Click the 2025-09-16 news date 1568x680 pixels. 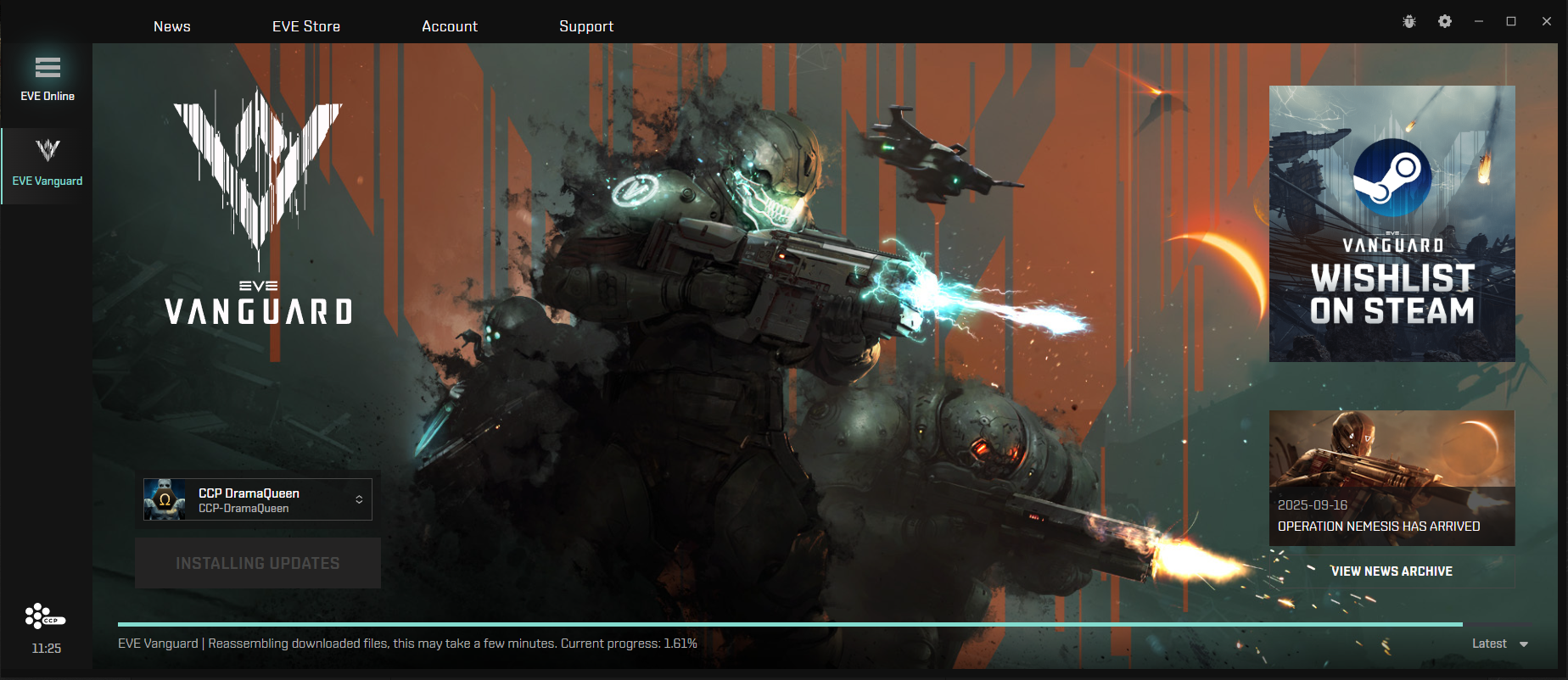1313,505
